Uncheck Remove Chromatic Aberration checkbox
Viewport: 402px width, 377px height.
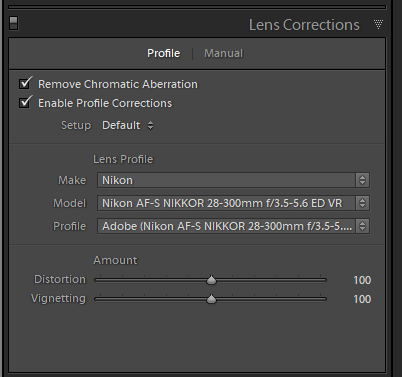click(x=25, y=83)
